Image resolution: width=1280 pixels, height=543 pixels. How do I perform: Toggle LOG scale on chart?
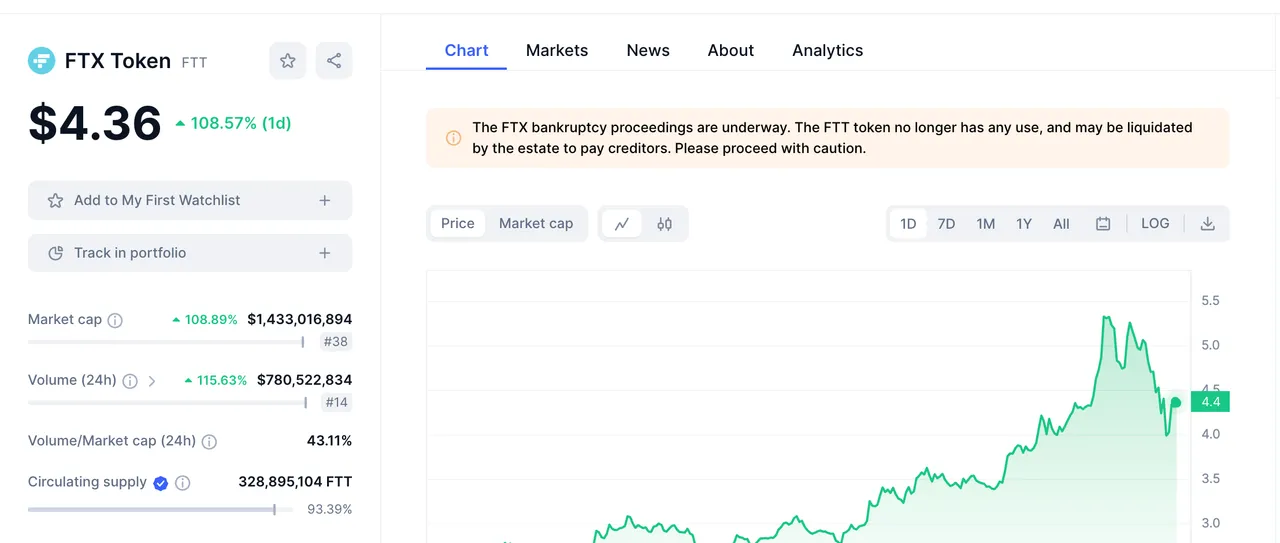[1155, 224]
